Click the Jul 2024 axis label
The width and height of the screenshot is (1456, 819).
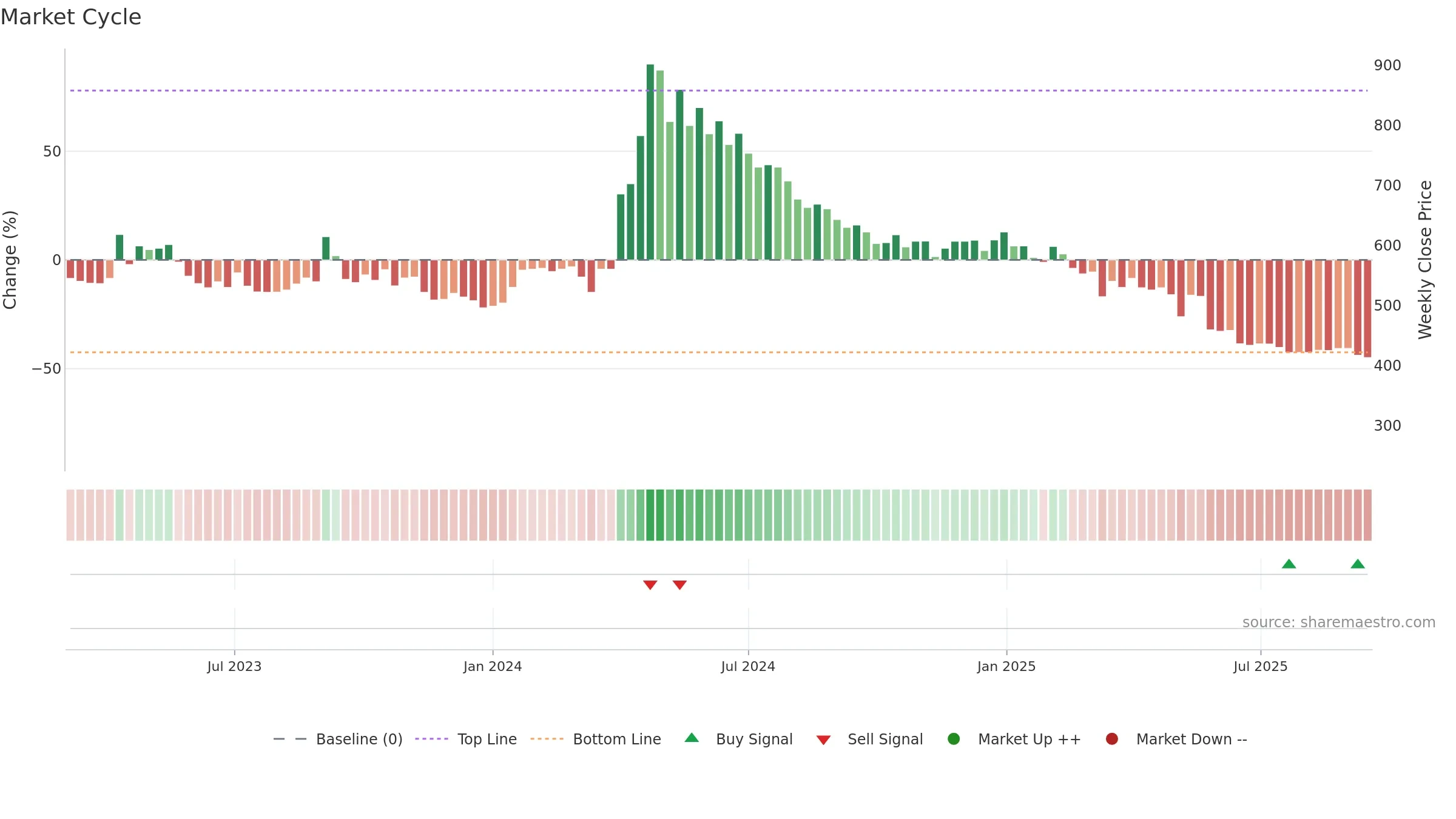tap(748, 666)
